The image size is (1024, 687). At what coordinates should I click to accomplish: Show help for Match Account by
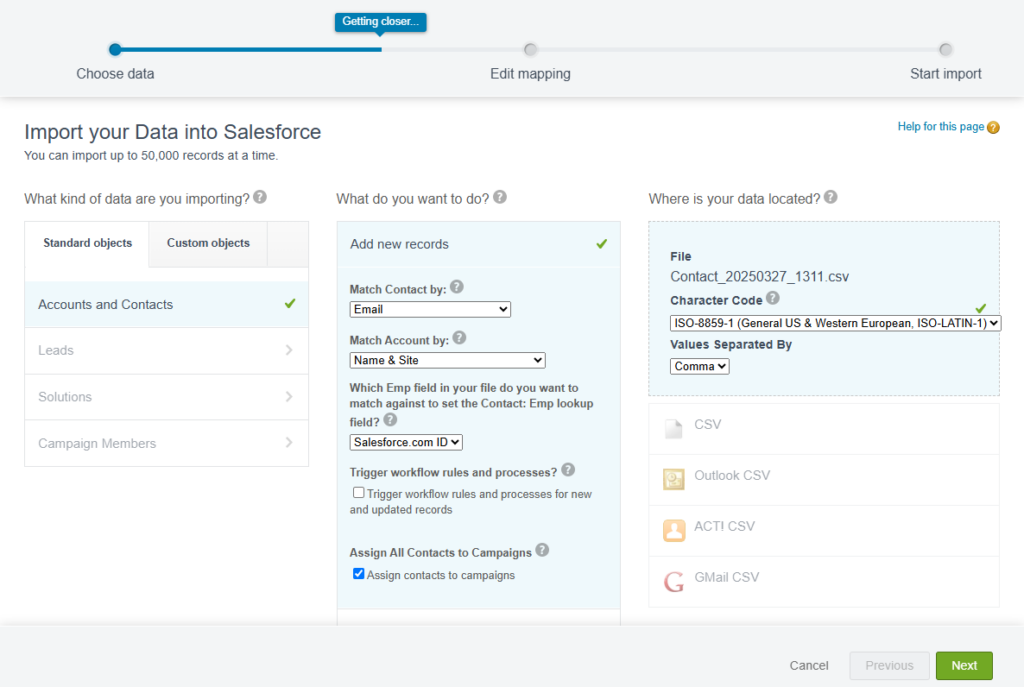point(460,338)
